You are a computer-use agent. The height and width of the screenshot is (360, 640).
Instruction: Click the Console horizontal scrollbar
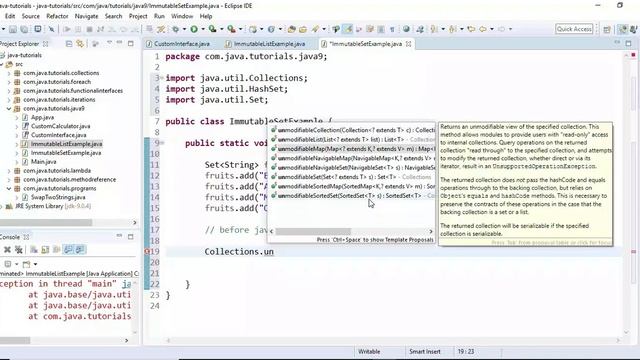tap(15, 340)
